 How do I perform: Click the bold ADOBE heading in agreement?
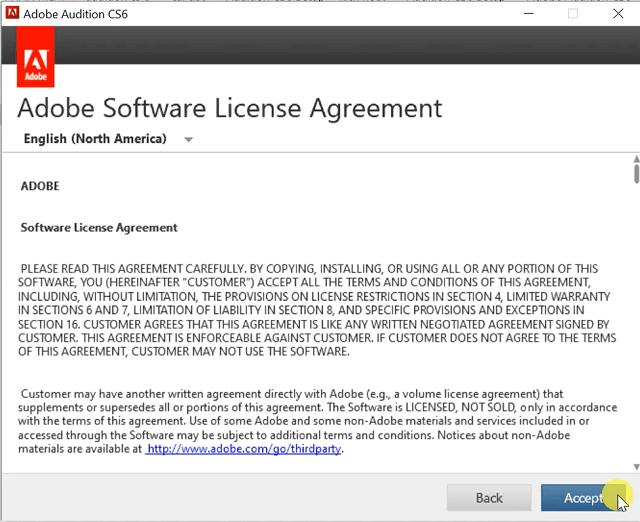(x=40, y=186)
